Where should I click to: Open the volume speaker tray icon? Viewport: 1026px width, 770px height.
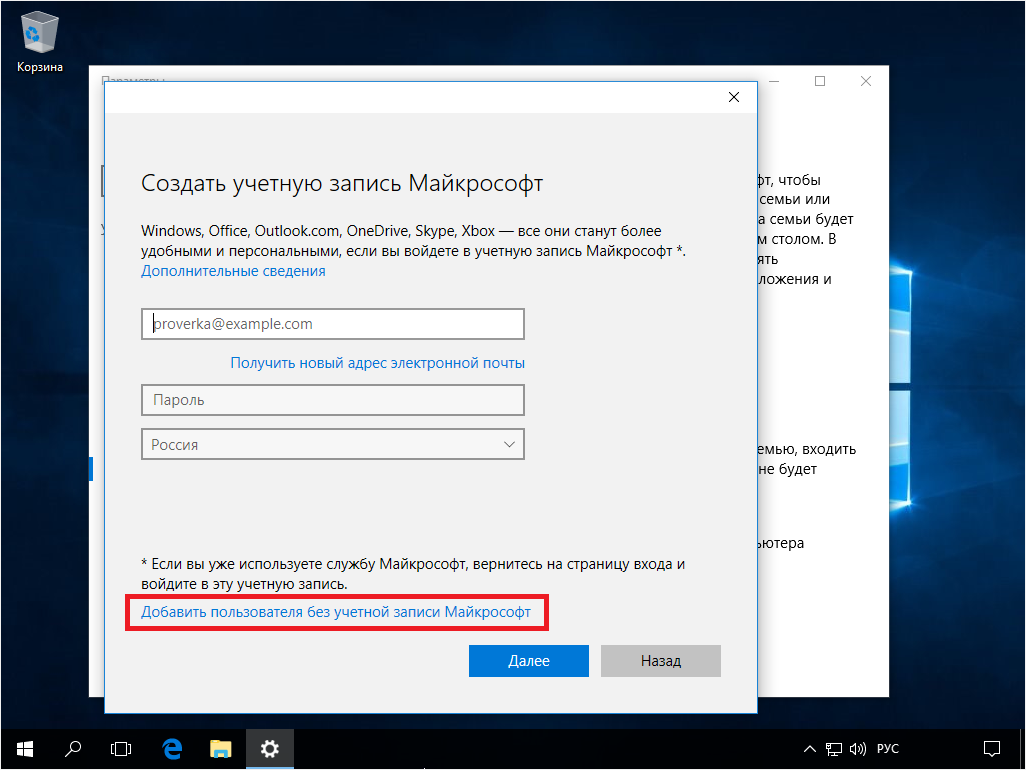pos(857,748)
